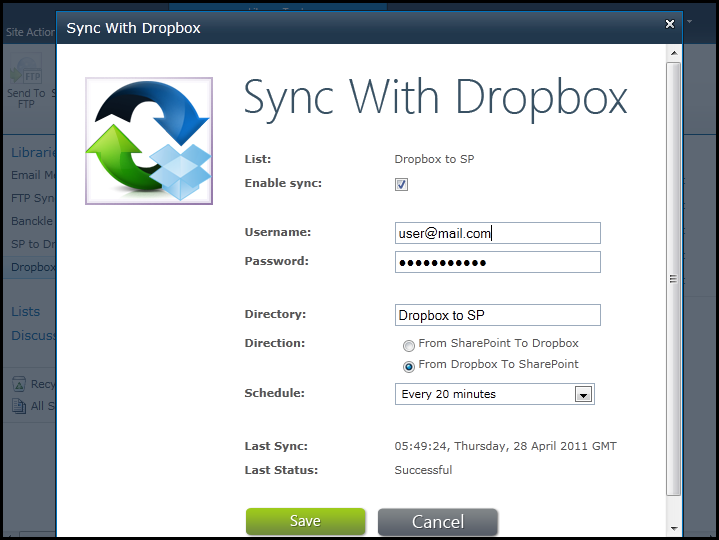
Task: Open Libraries heading in sidebar
Action: (33, 152)
